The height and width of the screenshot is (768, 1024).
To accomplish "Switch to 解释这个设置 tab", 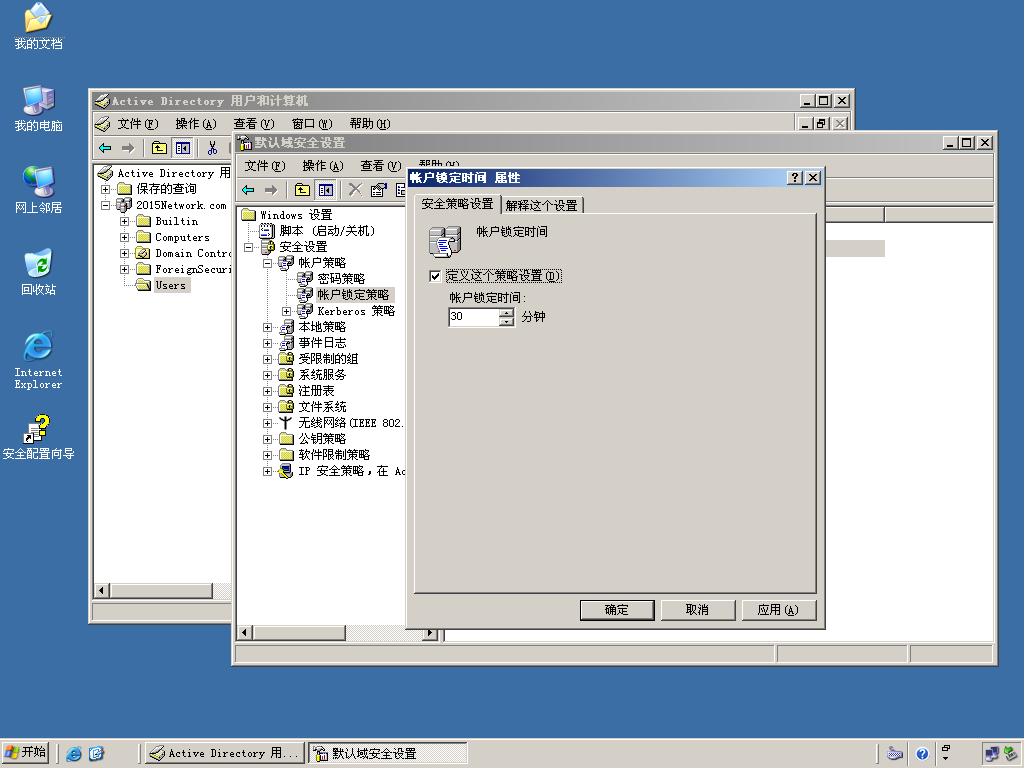I will coord(541,205).
